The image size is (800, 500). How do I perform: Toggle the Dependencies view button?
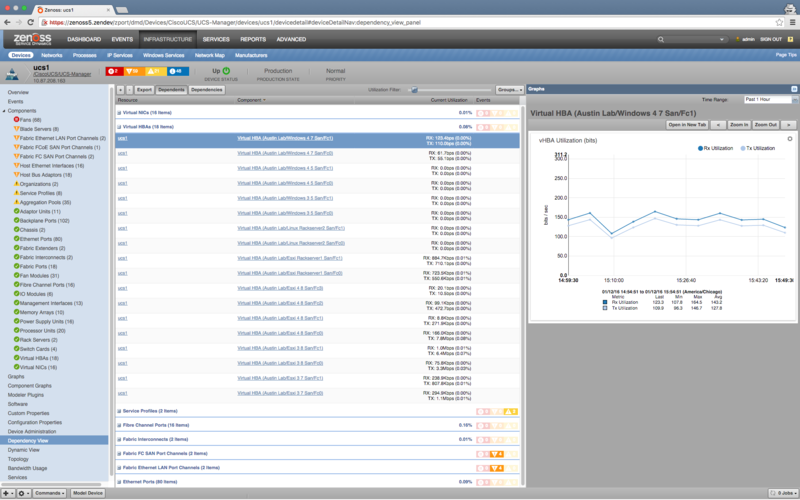click(207, 90)
